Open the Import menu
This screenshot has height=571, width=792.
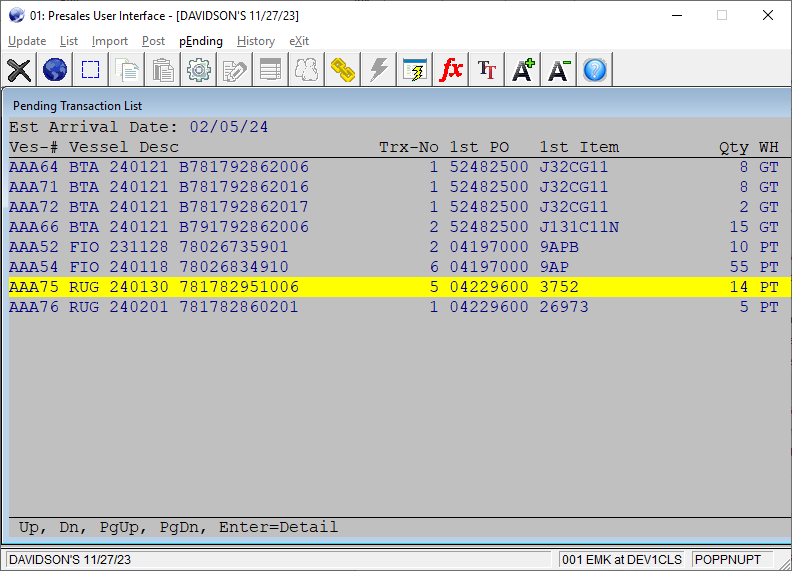click(110, 41)
